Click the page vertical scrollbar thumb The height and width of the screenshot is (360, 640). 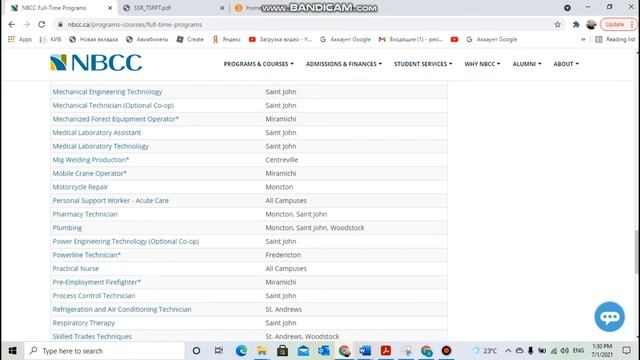636,252
